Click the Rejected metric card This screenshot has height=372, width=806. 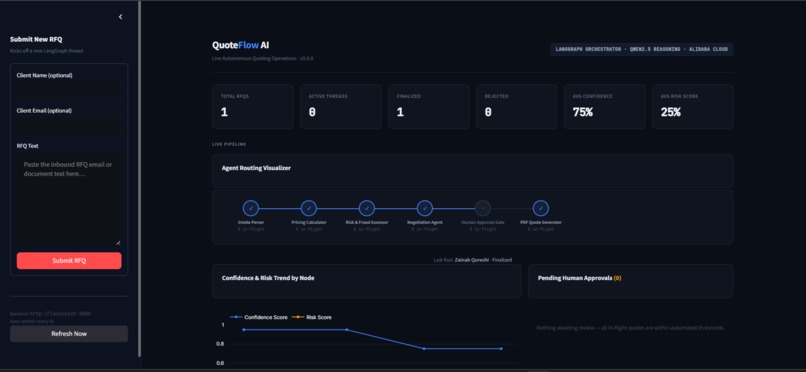coord(517,106)
